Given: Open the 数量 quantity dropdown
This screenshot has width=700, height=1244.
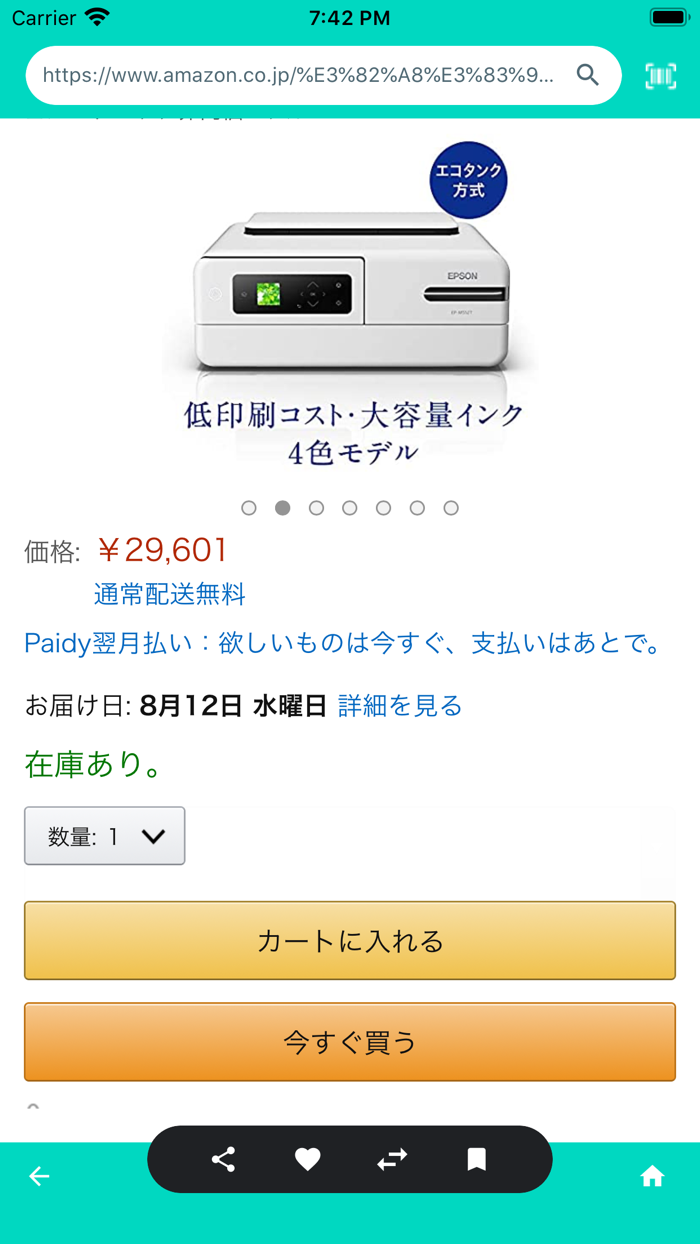Looking at the screenshot, I should [x=104, y=836].
